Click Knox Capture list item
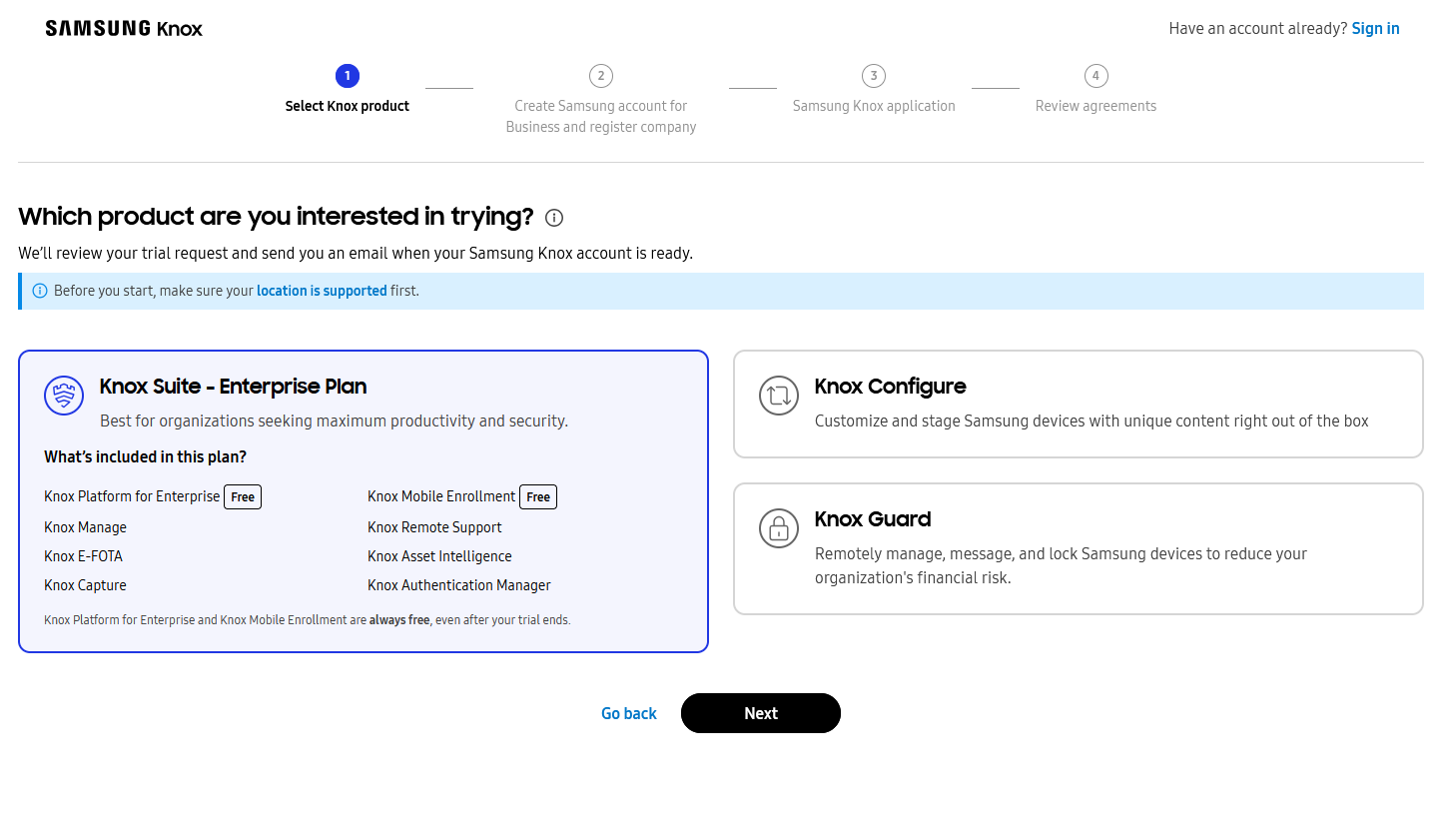The width and height of the screenshot is (1456, 839). [86, 585]
